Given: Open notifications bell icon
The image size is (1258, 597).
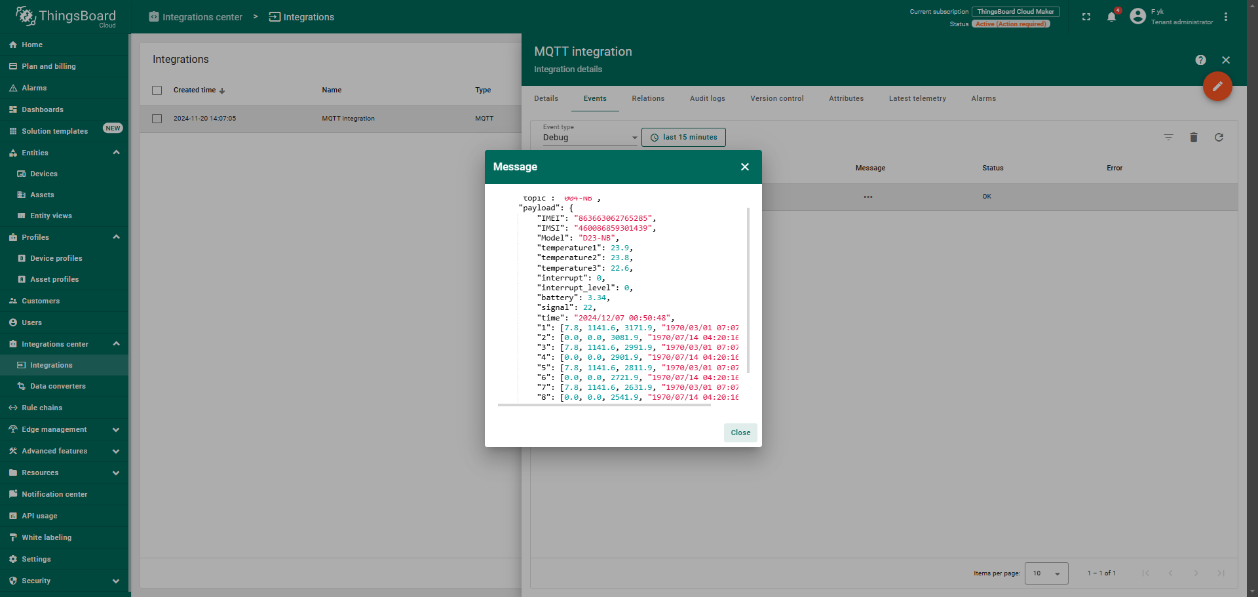Looking at the screenshot, I should coord(1111,17).
